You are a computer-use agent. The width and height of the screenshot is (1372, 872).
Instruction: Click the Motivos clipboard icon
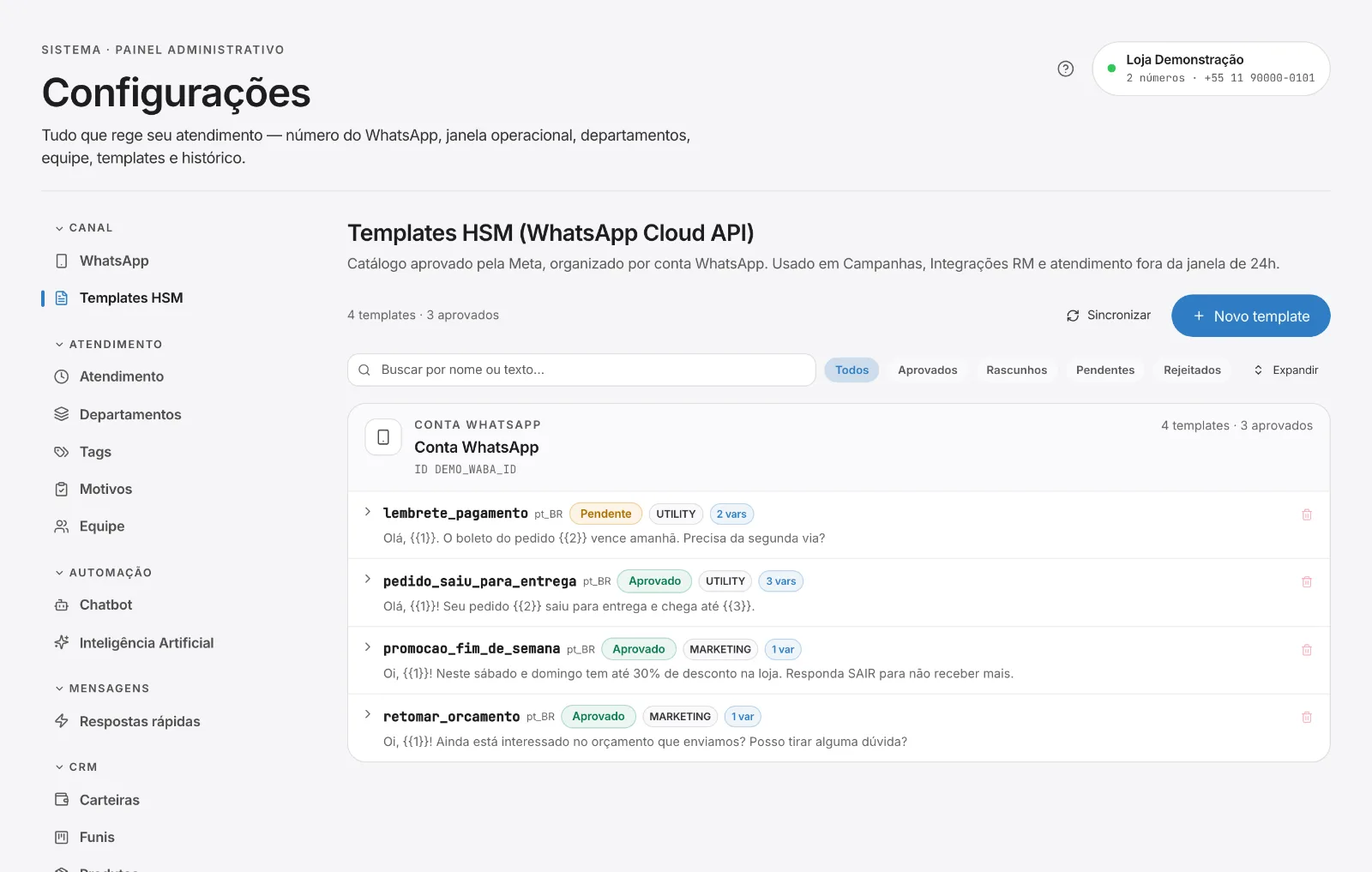[x=62, y=489]
